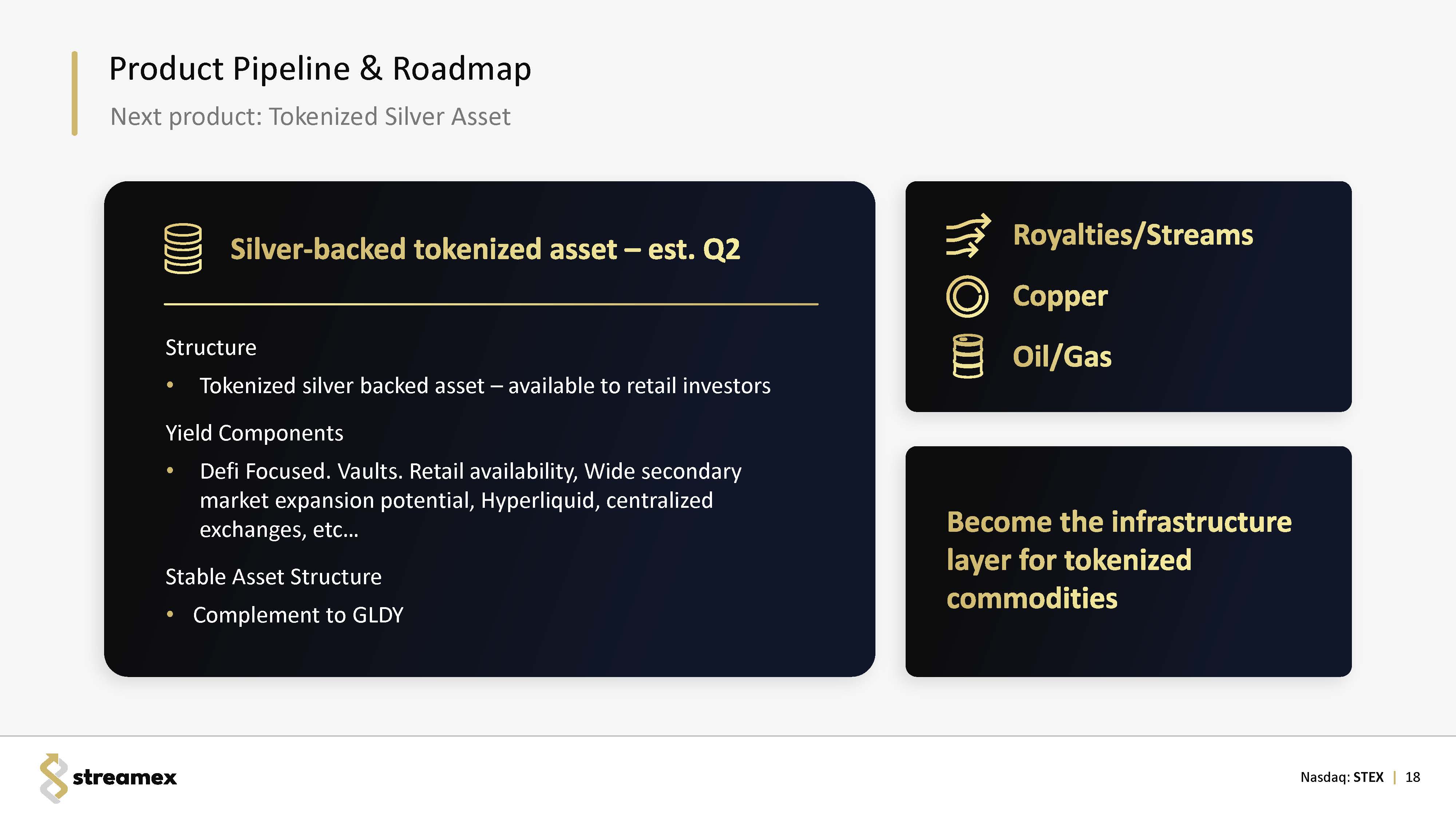Click the stacked silver coins icon

(x=183, y=249)
